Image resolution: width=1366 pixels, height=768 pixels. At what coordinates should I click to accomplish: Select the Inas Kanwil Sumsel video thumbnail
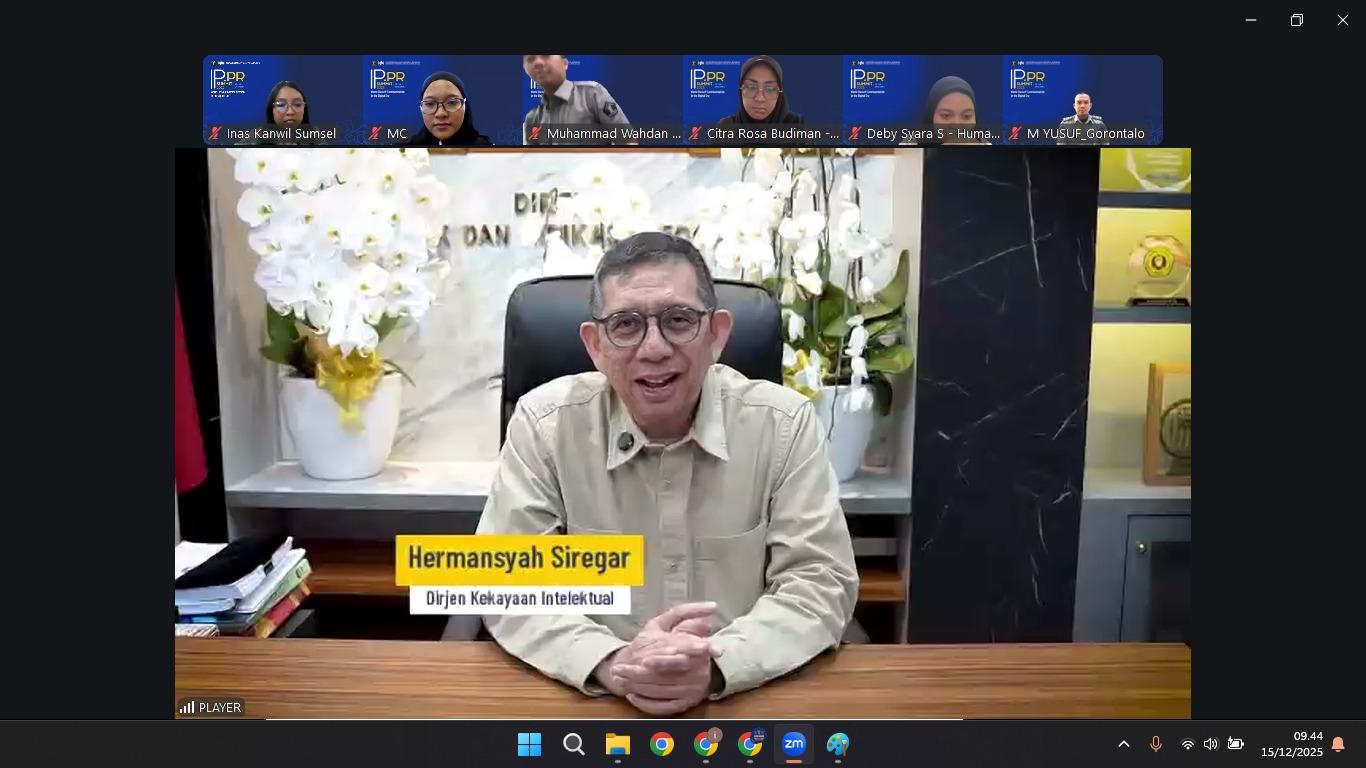pyautogui.click(x=283, y=100)
